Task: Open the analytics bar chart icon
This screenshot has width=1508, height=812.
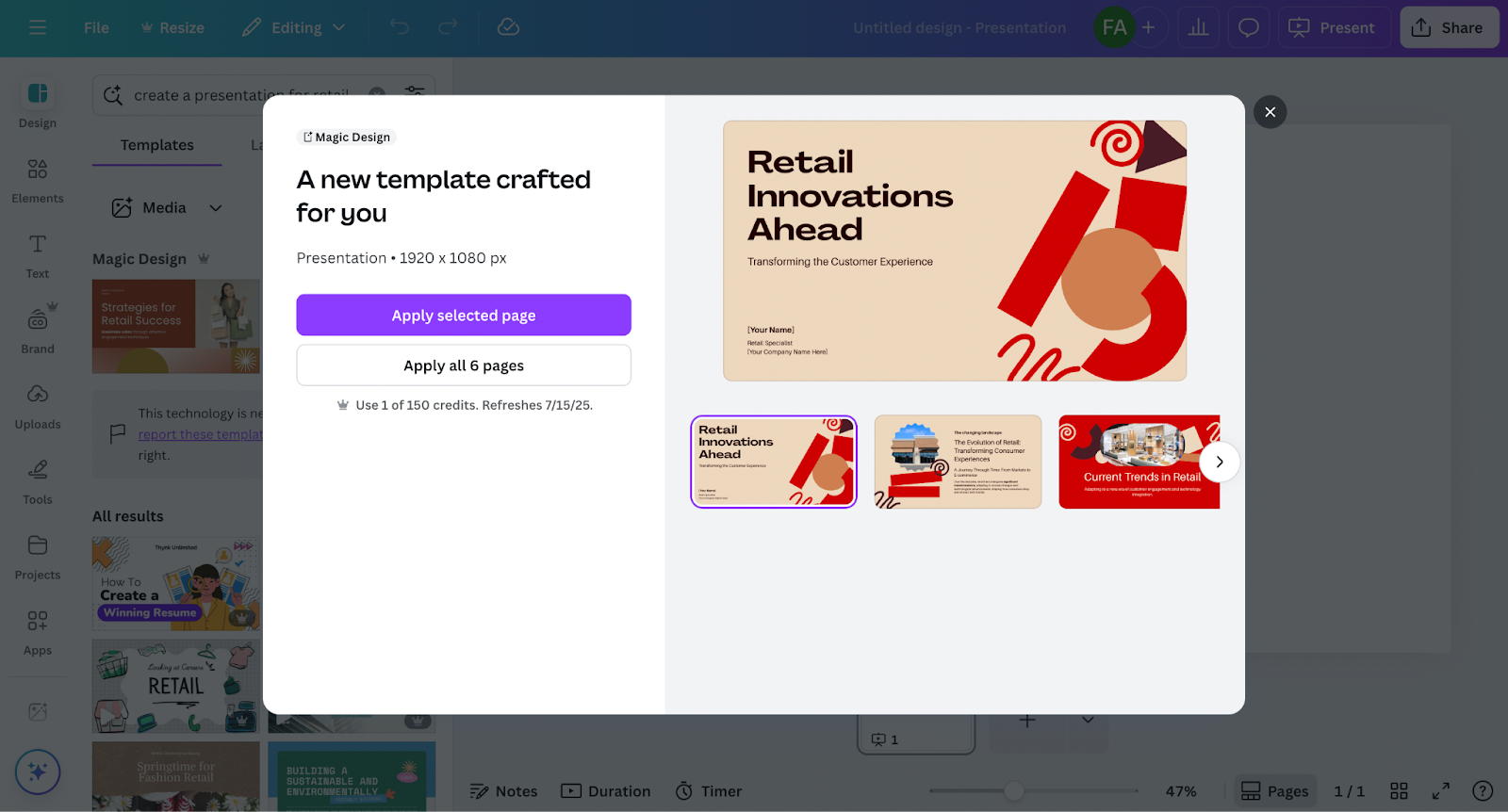Action: [1198, 27]
